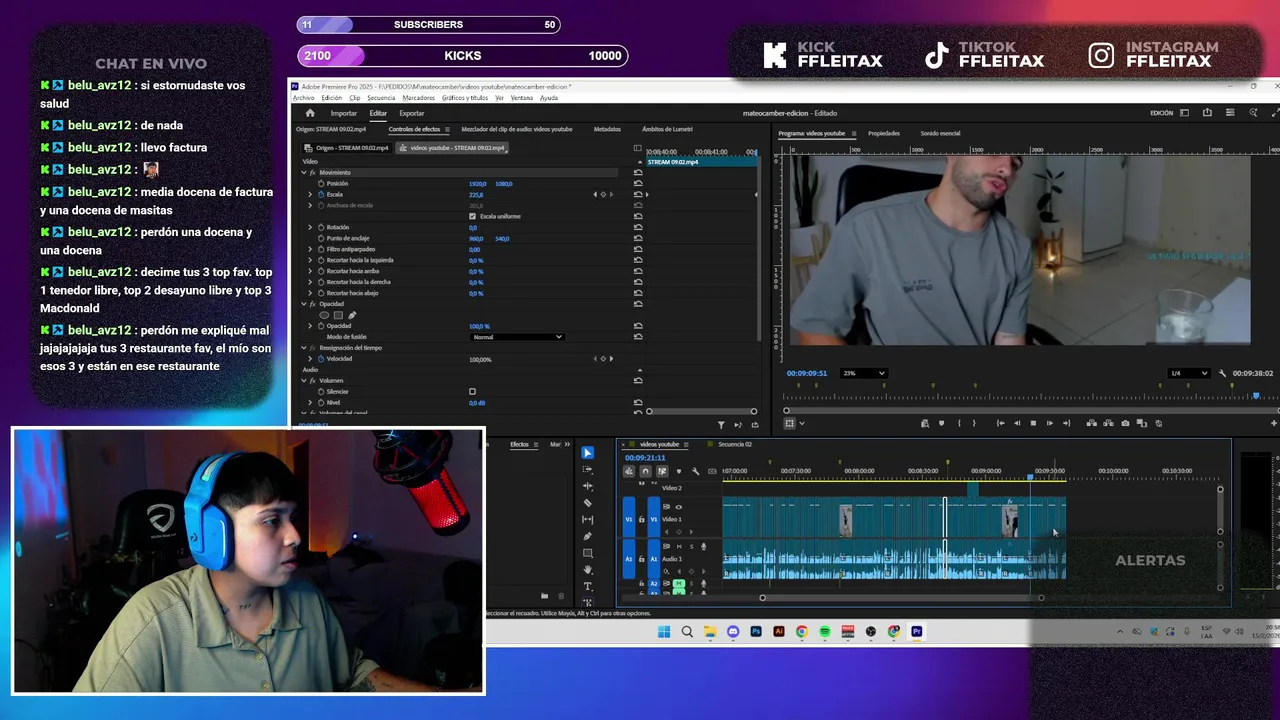This screenshot has width=1280, height=720.
Task: Collapse the Movimiento effect section
Action: [304, 173]
